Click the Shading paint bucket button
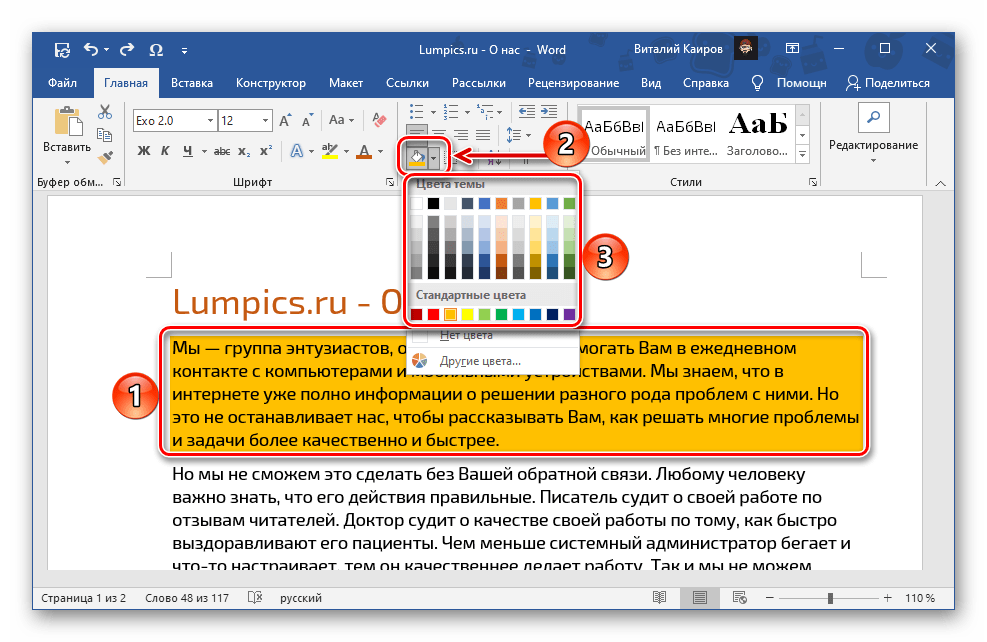The image size is (987, 642). (416, 157)
